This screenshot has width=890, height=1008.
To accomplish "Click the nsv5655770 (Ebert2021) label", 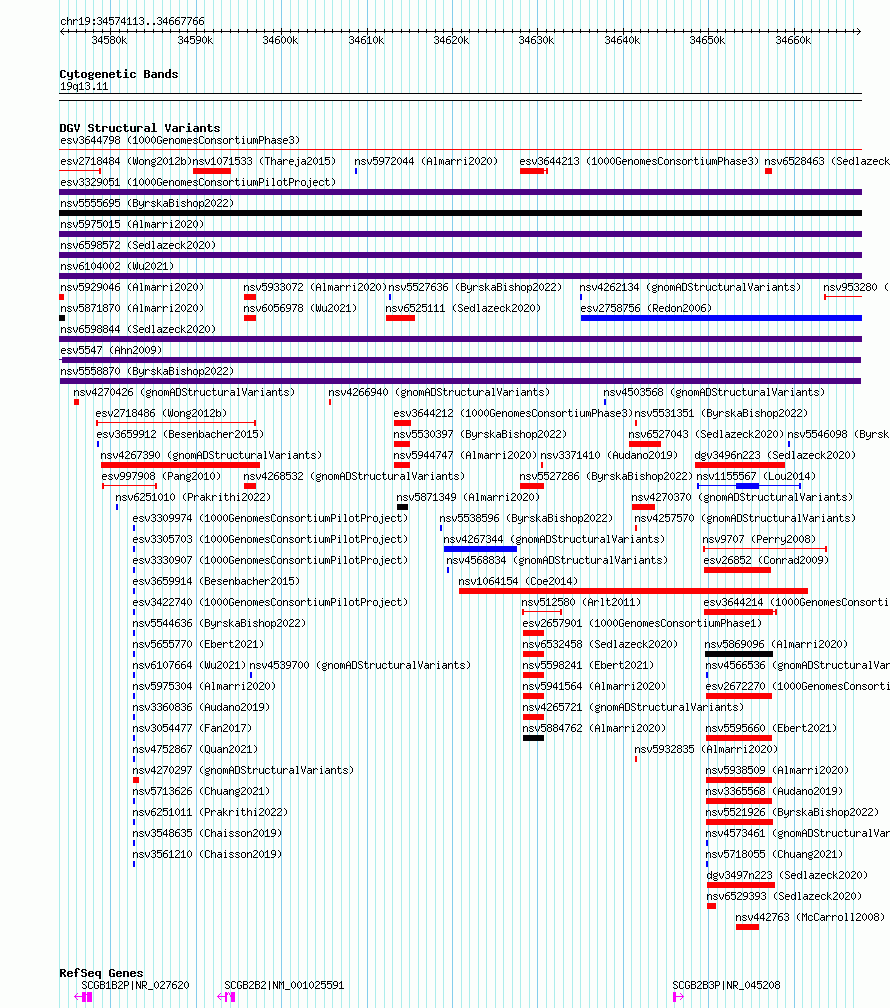I will (x=198, y=644).
